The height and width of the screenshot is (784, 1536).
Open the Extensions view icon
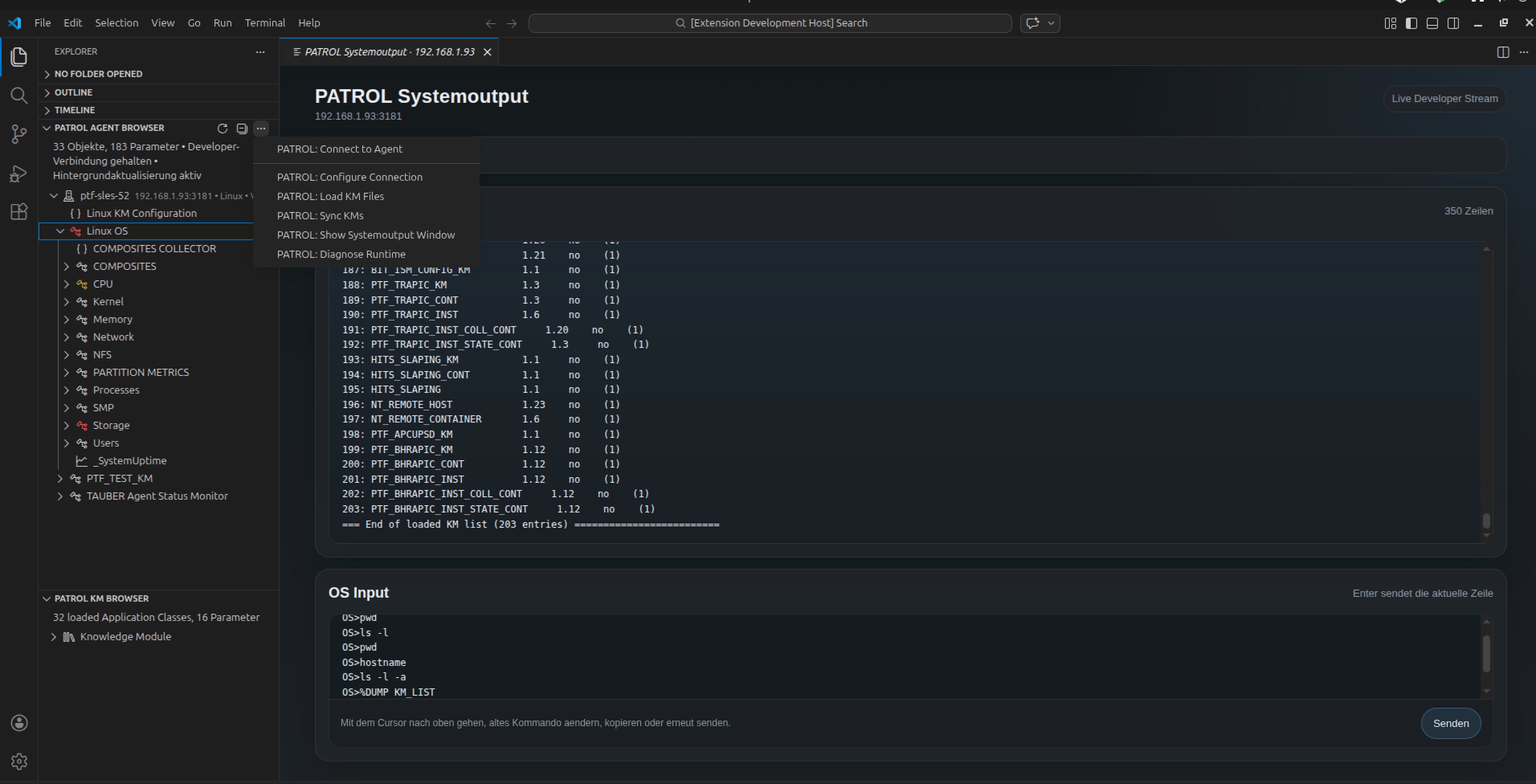(x=19, y=212)
